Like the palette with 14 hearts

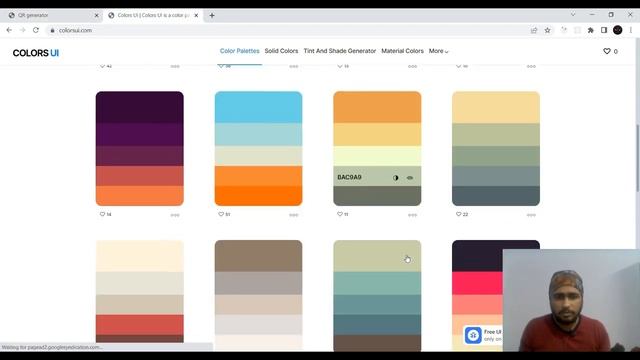coord(102,214)
